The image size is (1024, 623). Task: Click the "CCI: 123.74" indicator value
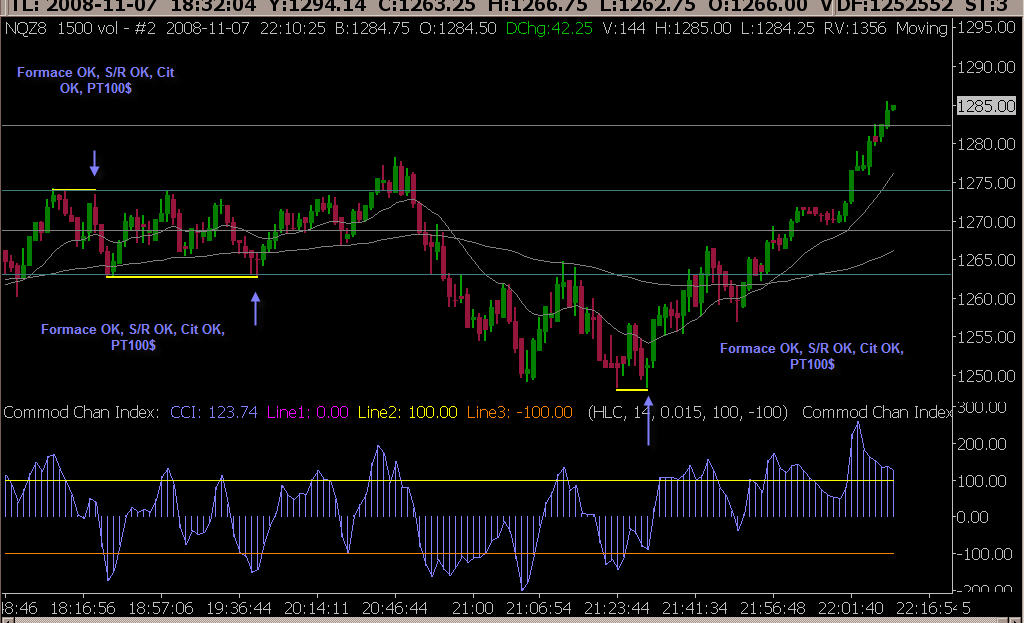pos(214,413)
